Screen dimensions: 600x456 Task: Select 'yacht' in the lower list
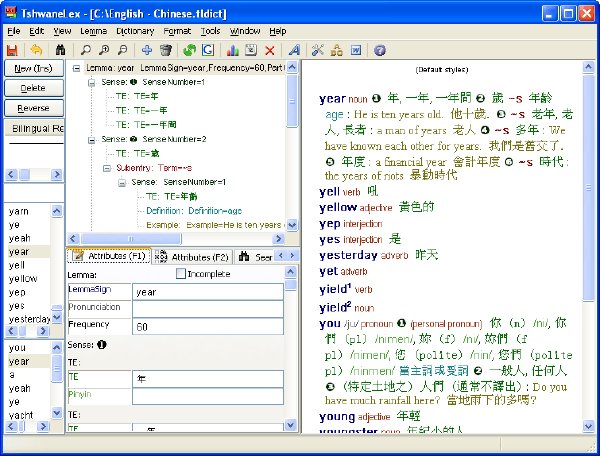(x=21, y=415)
